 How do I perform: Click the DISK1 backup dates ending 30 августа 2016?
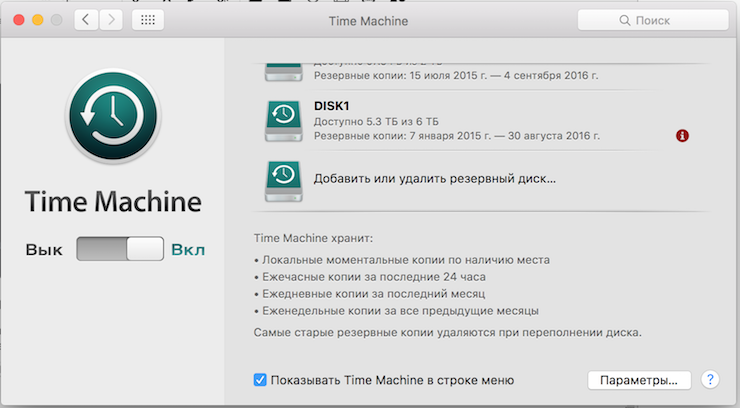pyautogui.click(x=457, y=136)
